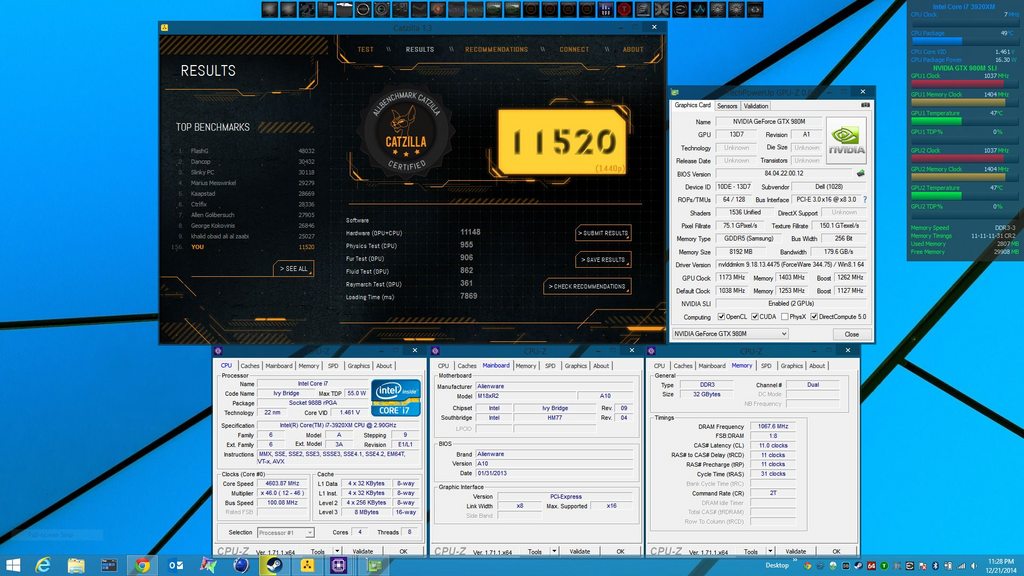The width and height of the screenshot is (1024, 576).
Task: Click the blue waveform icon in top dock
Action: click(699, 9)
